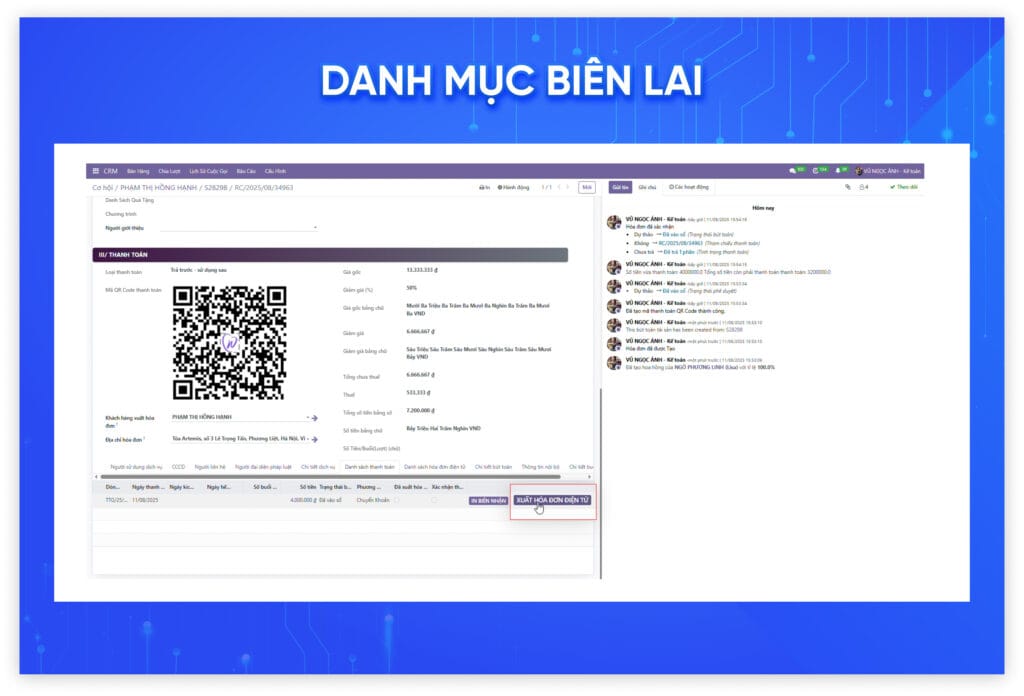
Task: Switch to Người liên hệ tab
Action: 210,467
